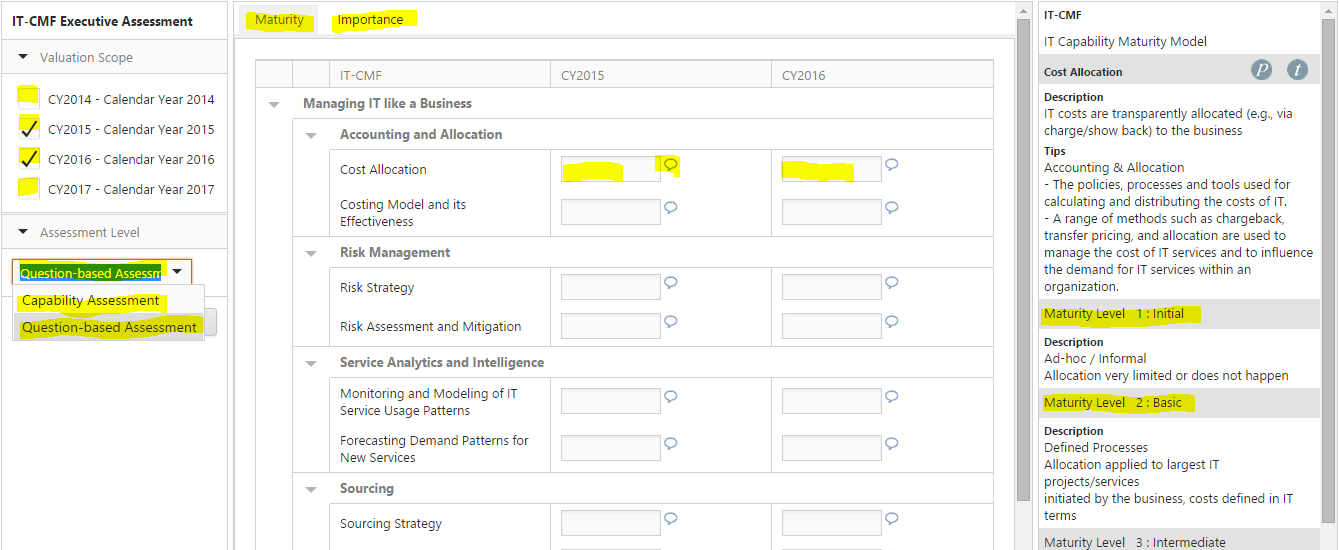Open comment icon for Risk Assessment and Mitigation CY2016
This screenshot has width=1339, height=550.
click(x=891, y=322)
